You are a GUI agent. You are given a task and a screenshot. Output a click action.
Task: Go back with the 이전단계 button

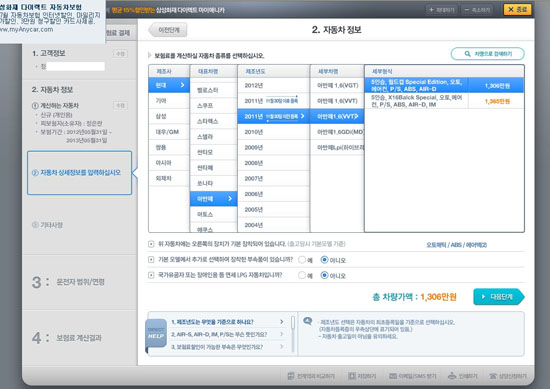point(168,30)
